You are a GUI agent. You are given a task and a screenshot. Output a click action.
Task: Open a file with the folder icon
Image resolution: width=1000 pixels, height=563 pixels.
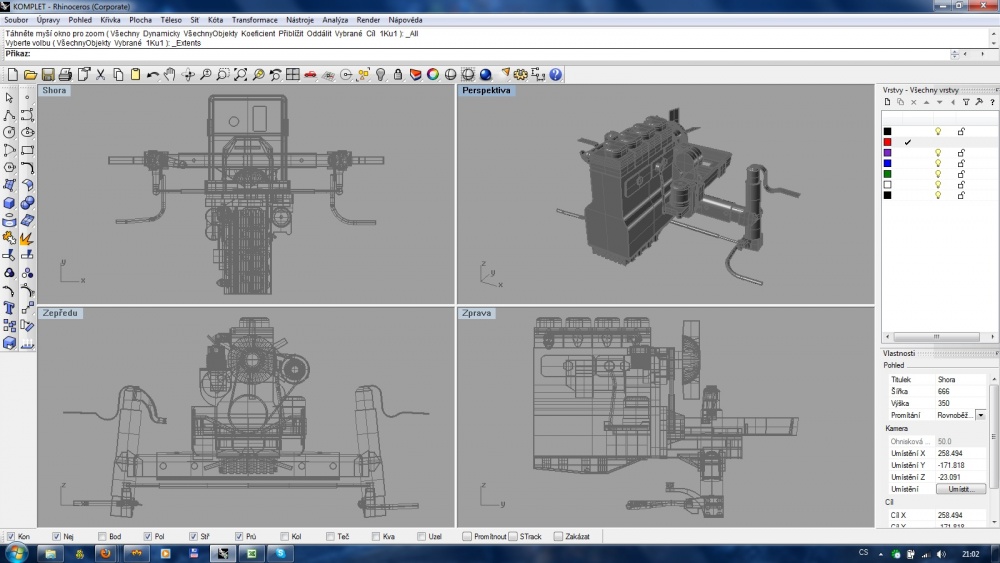[30, 75]
